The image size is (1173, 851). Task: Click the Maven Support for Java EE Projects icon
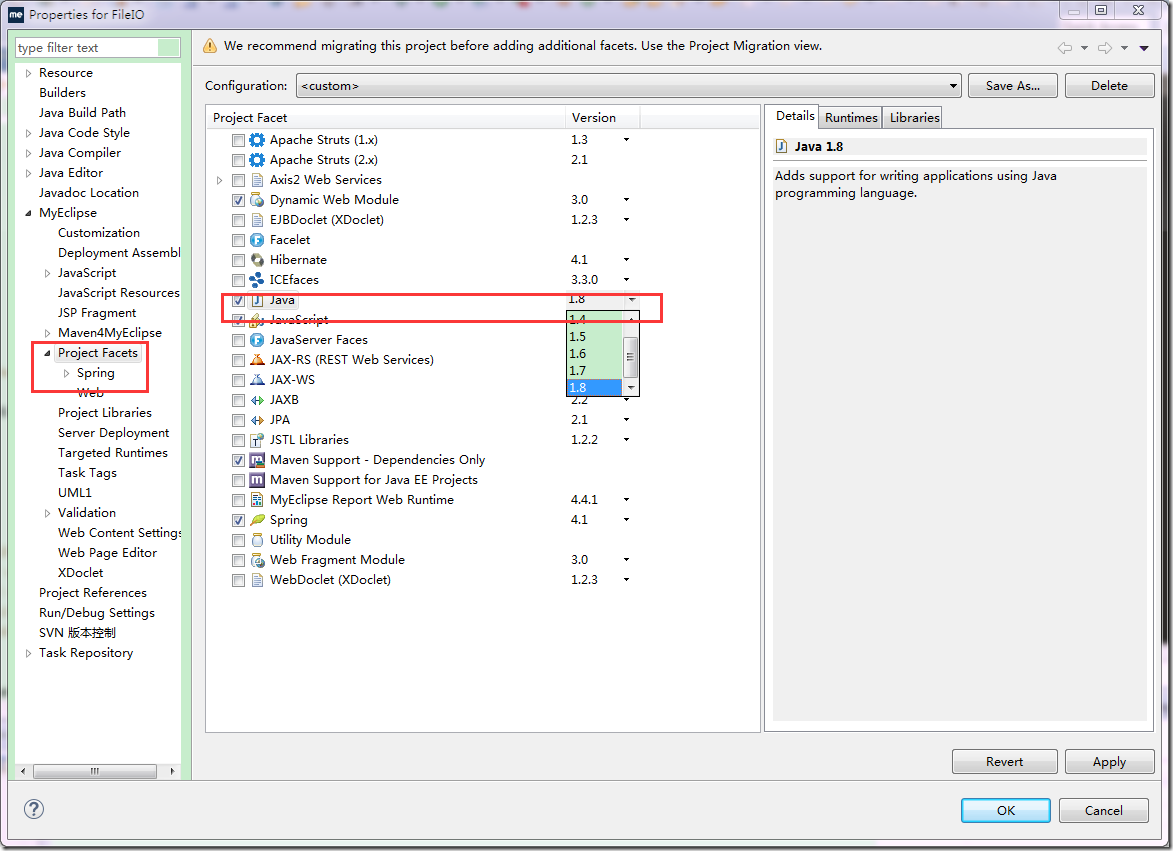pyautogui.click(x=257, y=480)
